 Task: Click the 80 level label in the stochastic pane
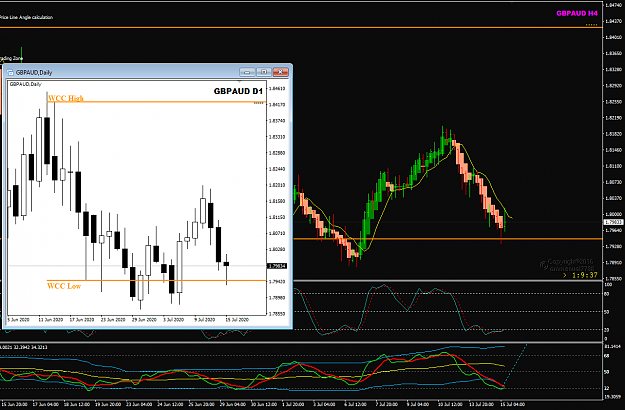point(607,294)
